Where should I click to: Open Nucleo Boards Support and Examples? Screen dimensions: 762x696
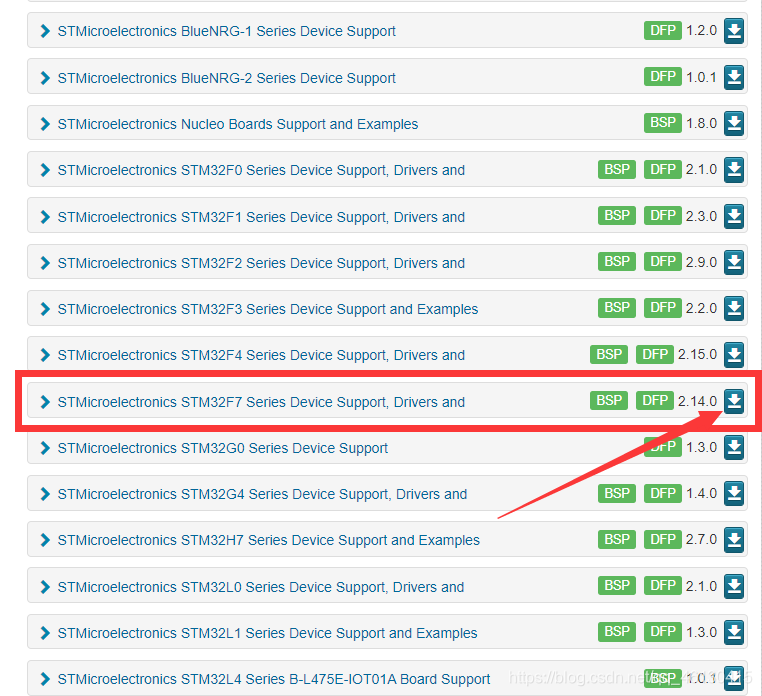238,124
